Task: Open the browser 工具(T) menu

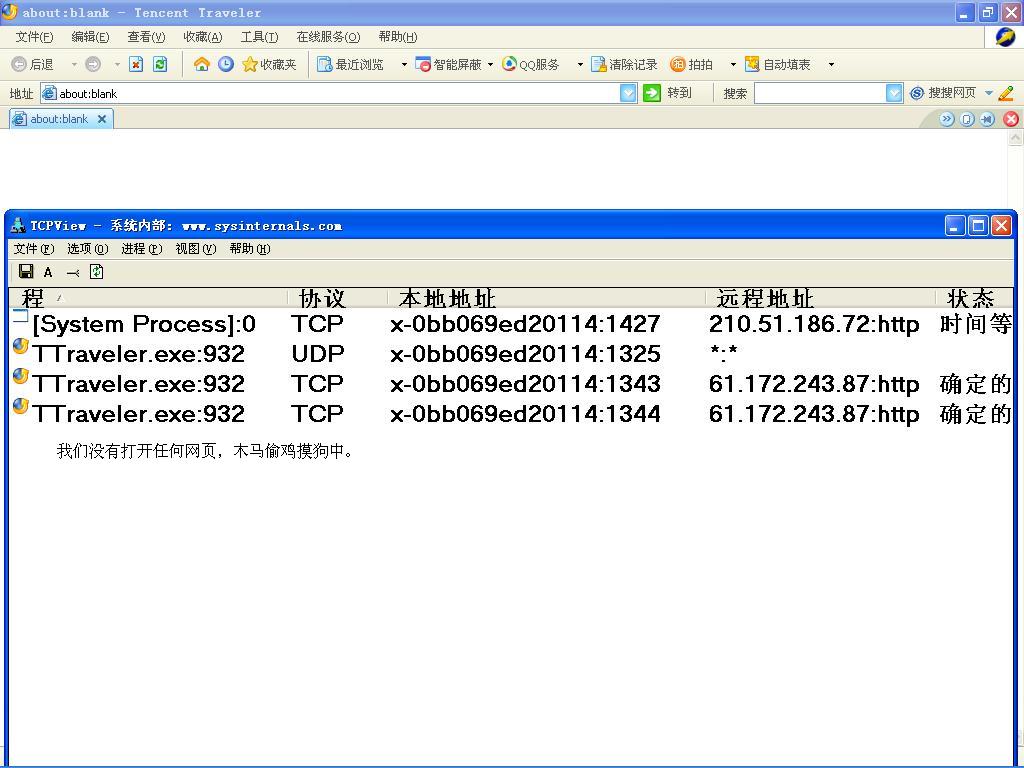Action: [259, 37]
